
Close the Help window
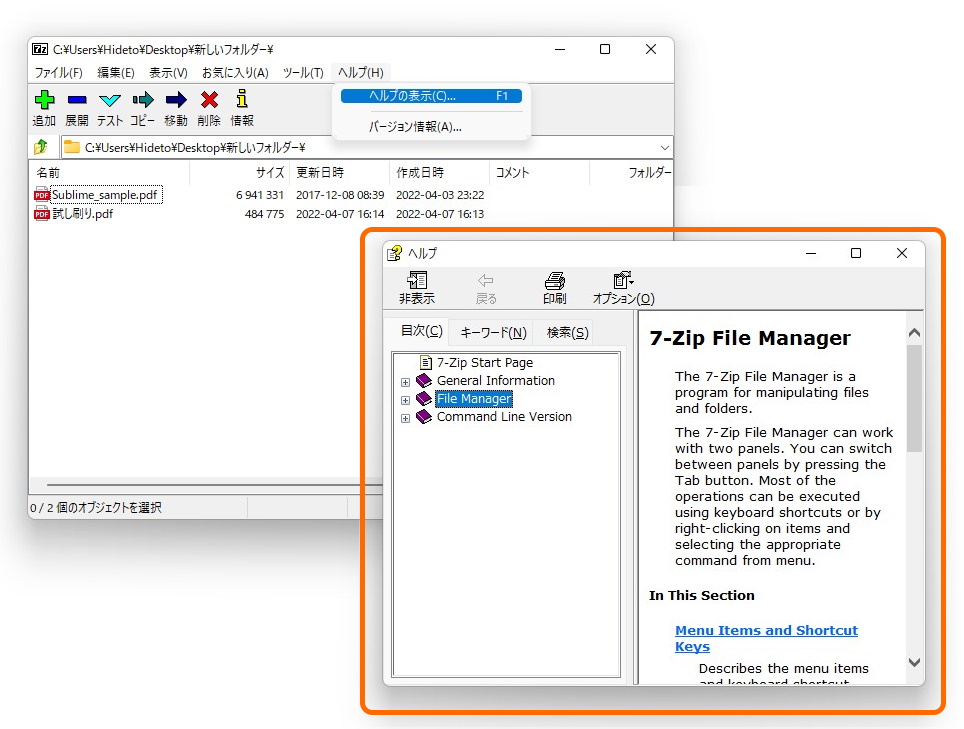coord(902,253)
